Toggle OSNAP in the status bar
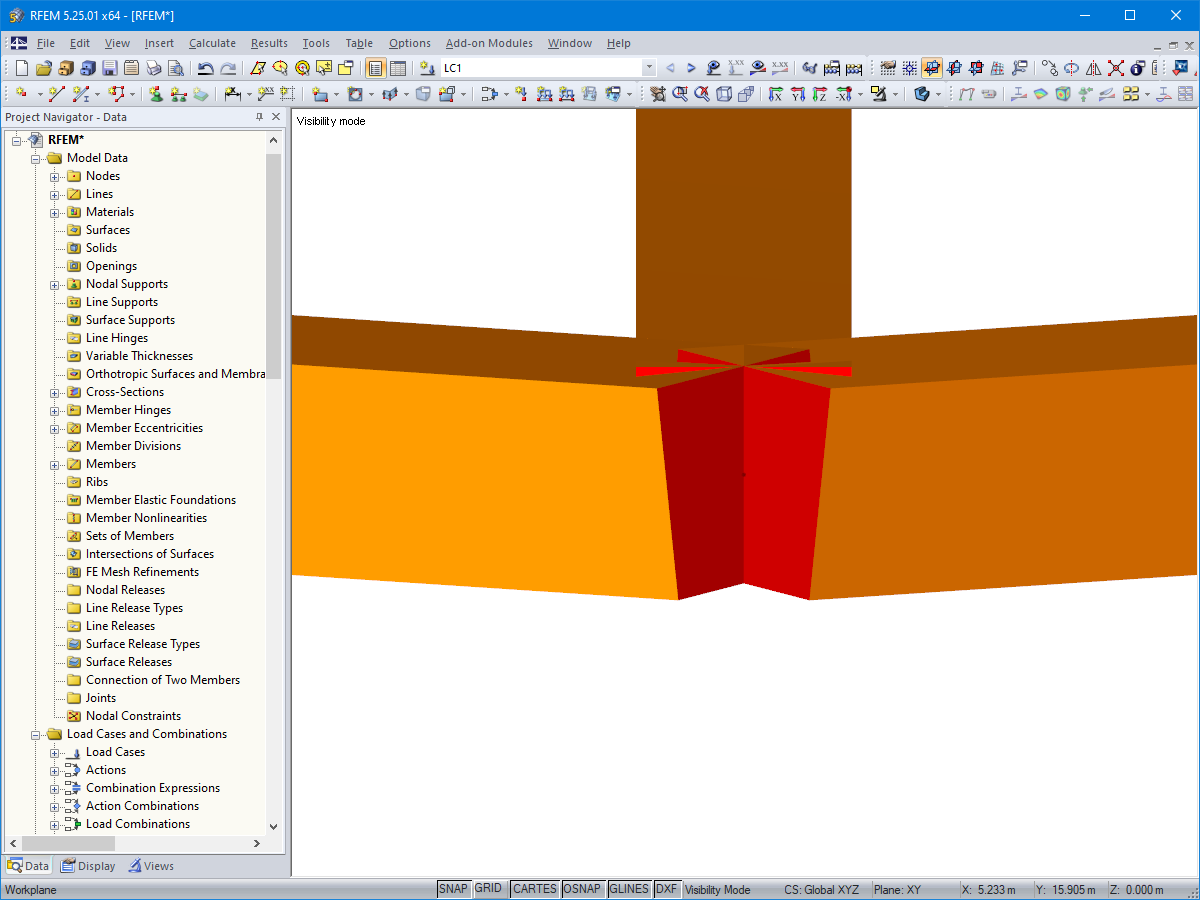The image size is (1200, 900). point(582,889)
